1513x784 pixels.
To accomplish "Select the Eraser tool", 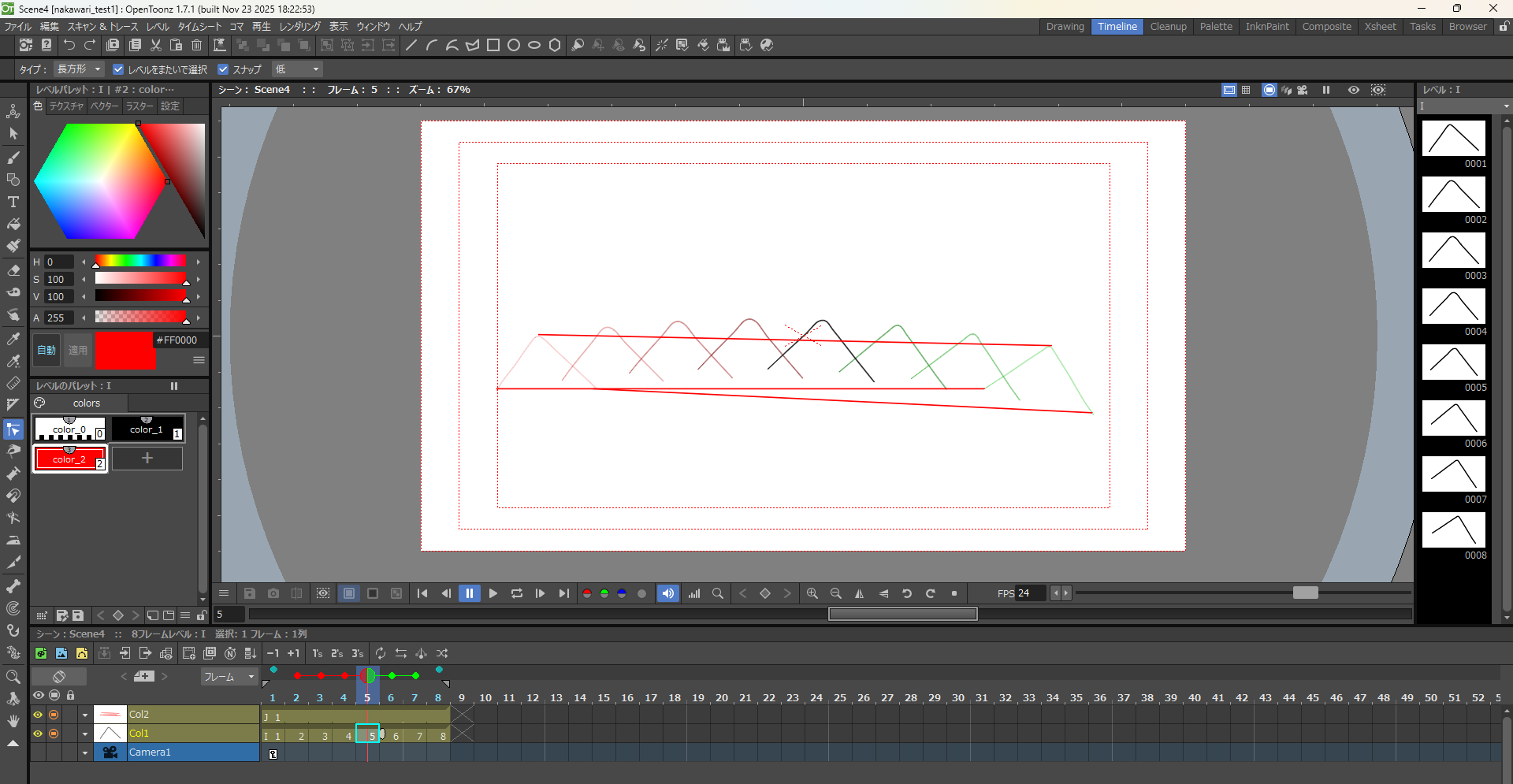I will (x=13, y=270).
